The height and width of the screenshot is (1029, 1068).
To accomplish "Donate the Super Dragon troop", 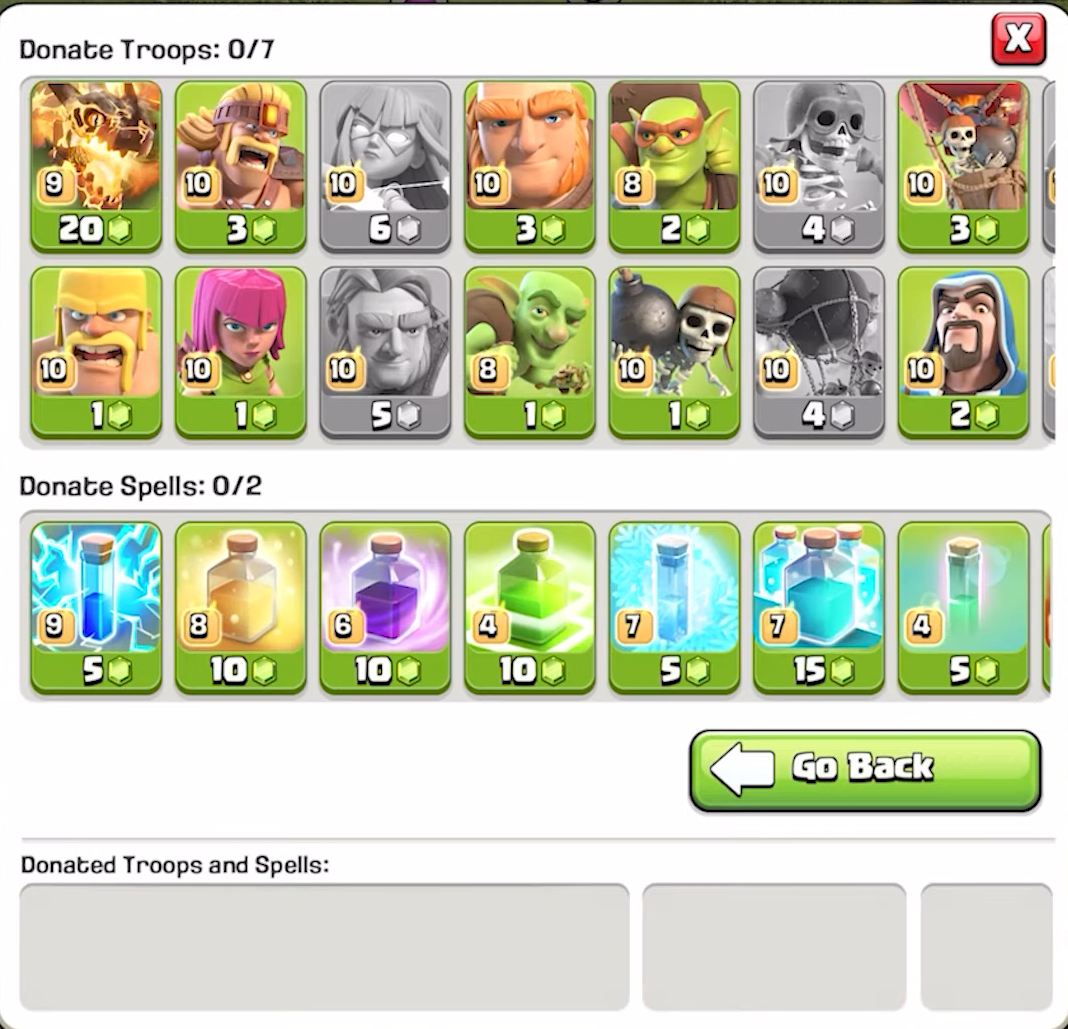I will 96,166.
